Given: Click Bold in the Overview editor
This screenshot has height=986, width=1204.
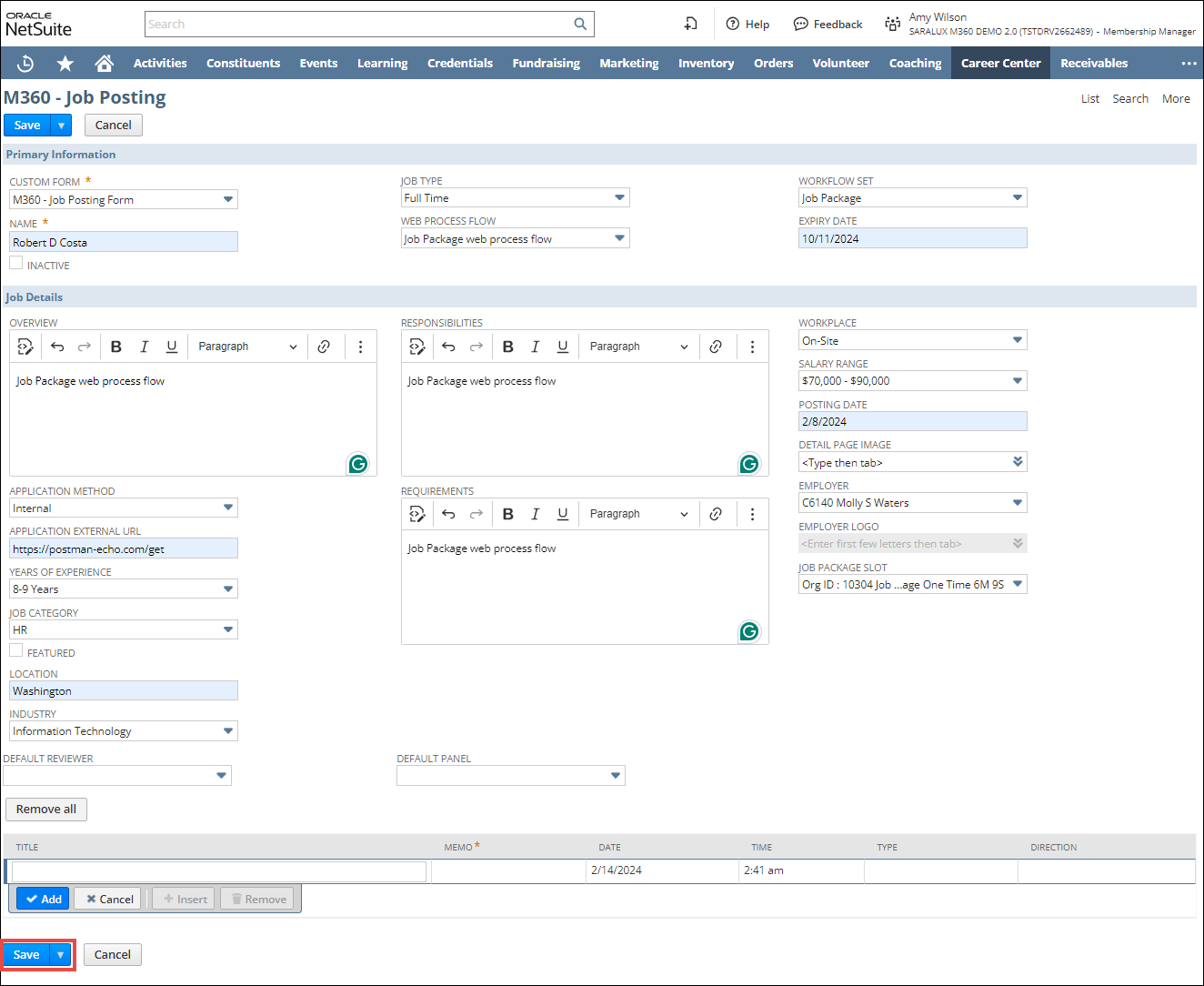Looking at the screenshot, I should pyautogui.click(x=116, y=347).
